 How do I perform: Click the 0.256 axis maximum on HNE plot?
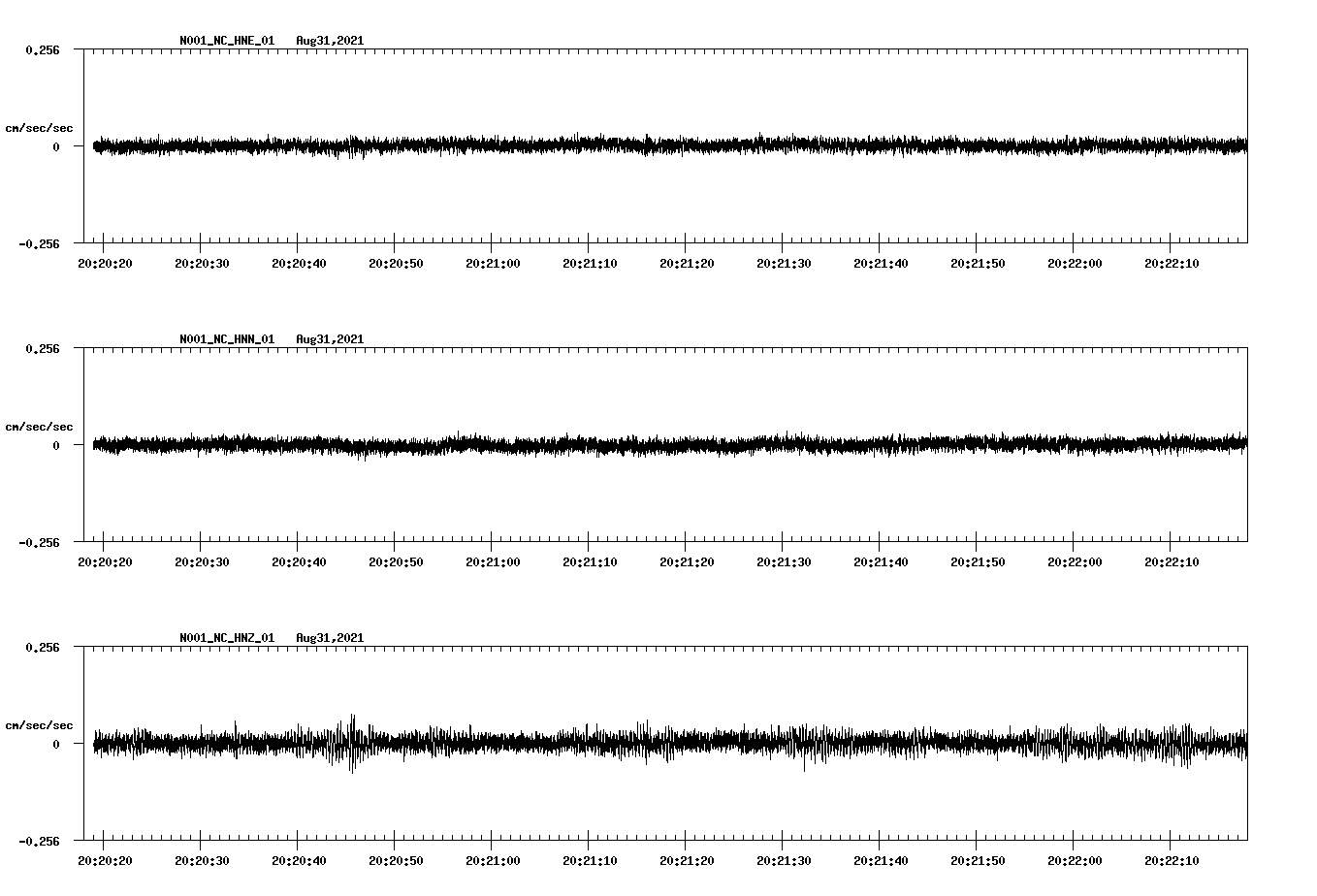(x=42, y=49)
